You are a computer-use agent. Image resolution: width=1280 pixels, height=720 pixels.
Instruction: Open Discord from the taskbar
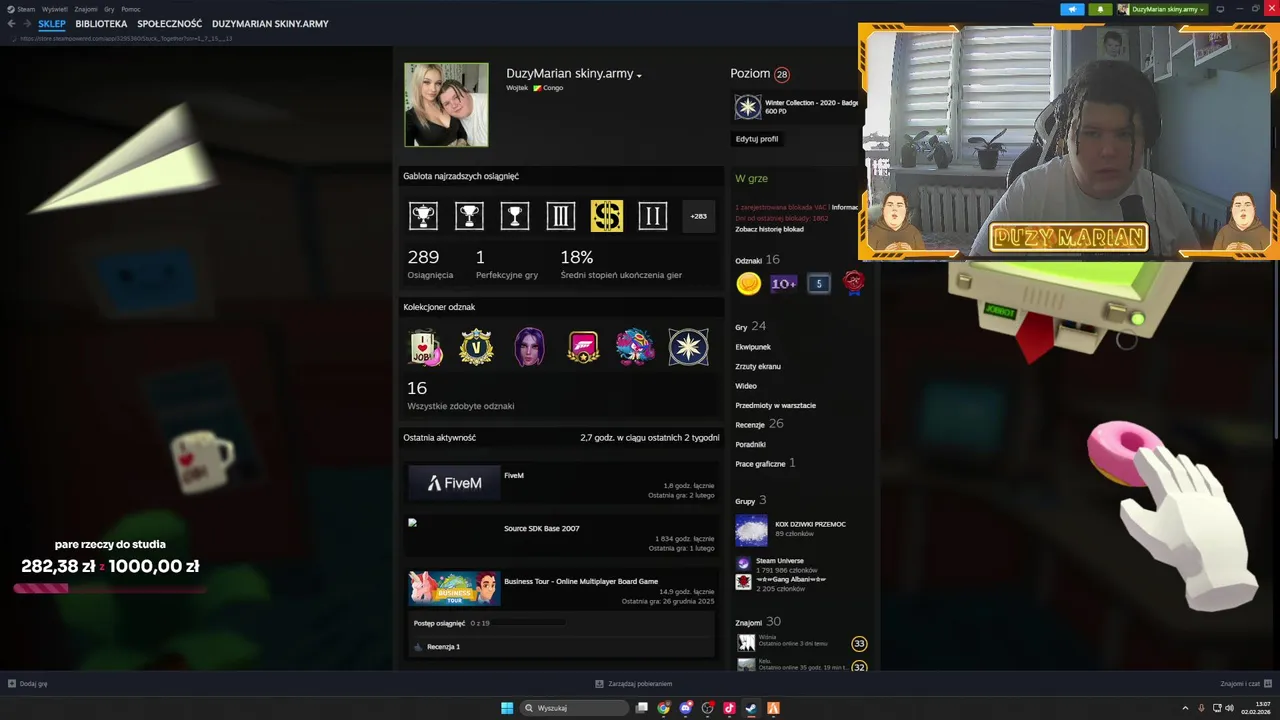point(685,708)
